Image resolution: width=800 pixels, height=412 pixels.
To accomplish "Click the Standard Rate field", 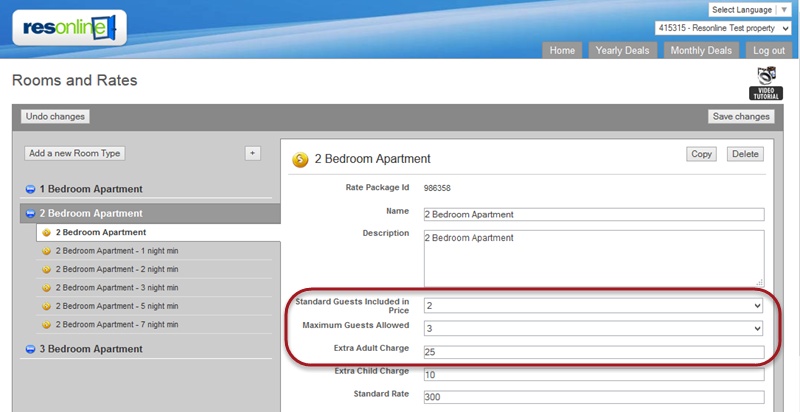I will point(594,397).
